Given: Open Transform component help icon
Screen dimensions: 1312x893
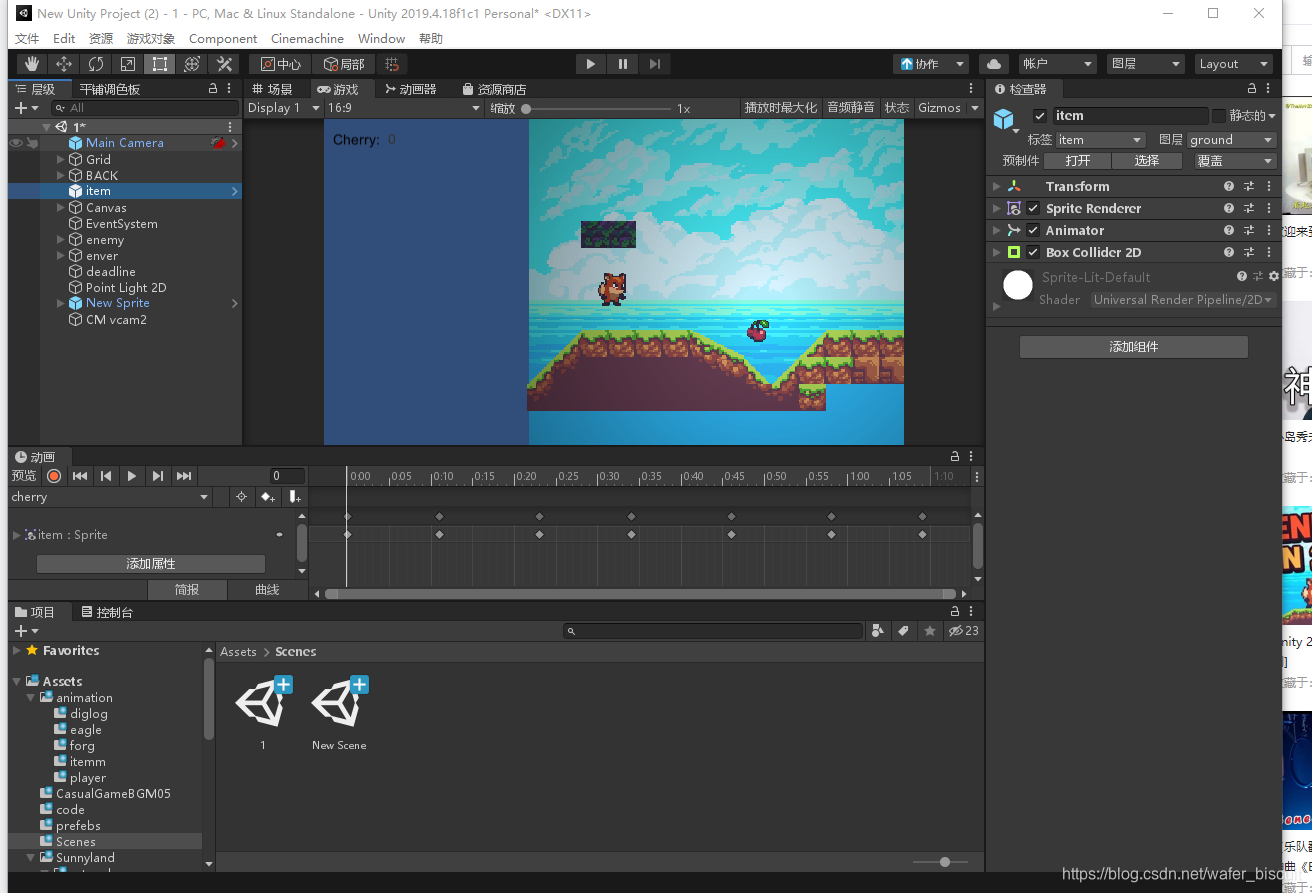Looking at the screenshot, I should (x=1229, y=187).
